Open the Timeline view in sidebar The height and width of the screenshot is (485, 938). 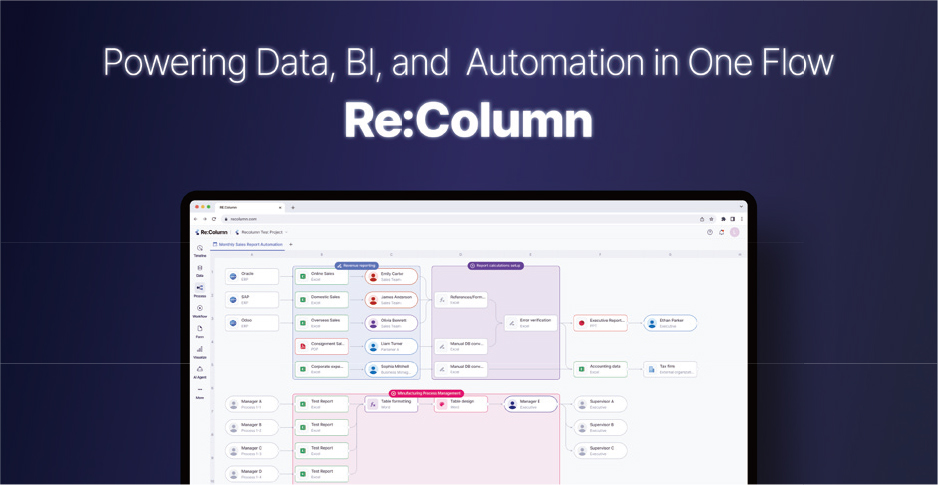click(200, 250)
